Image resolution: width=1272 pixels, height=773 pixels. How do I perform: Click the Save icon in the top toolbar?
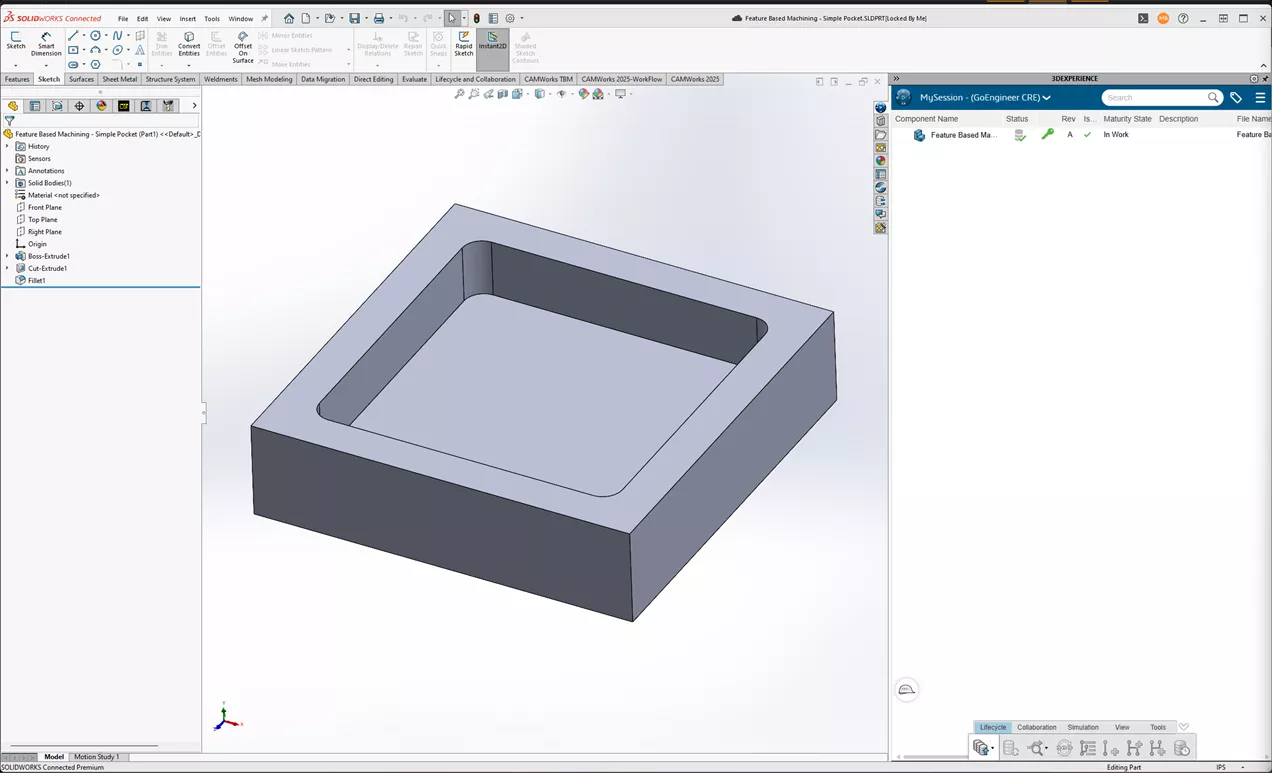pyautogui.click(x=355, y=17)
